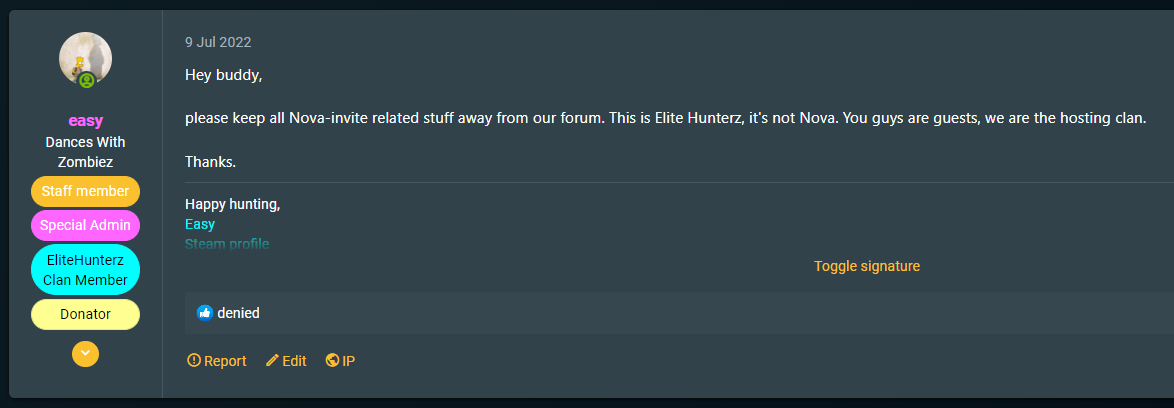1174x408 pixels.
Task: Click the Edit pencil icon
Action: (x=272, y=361)
